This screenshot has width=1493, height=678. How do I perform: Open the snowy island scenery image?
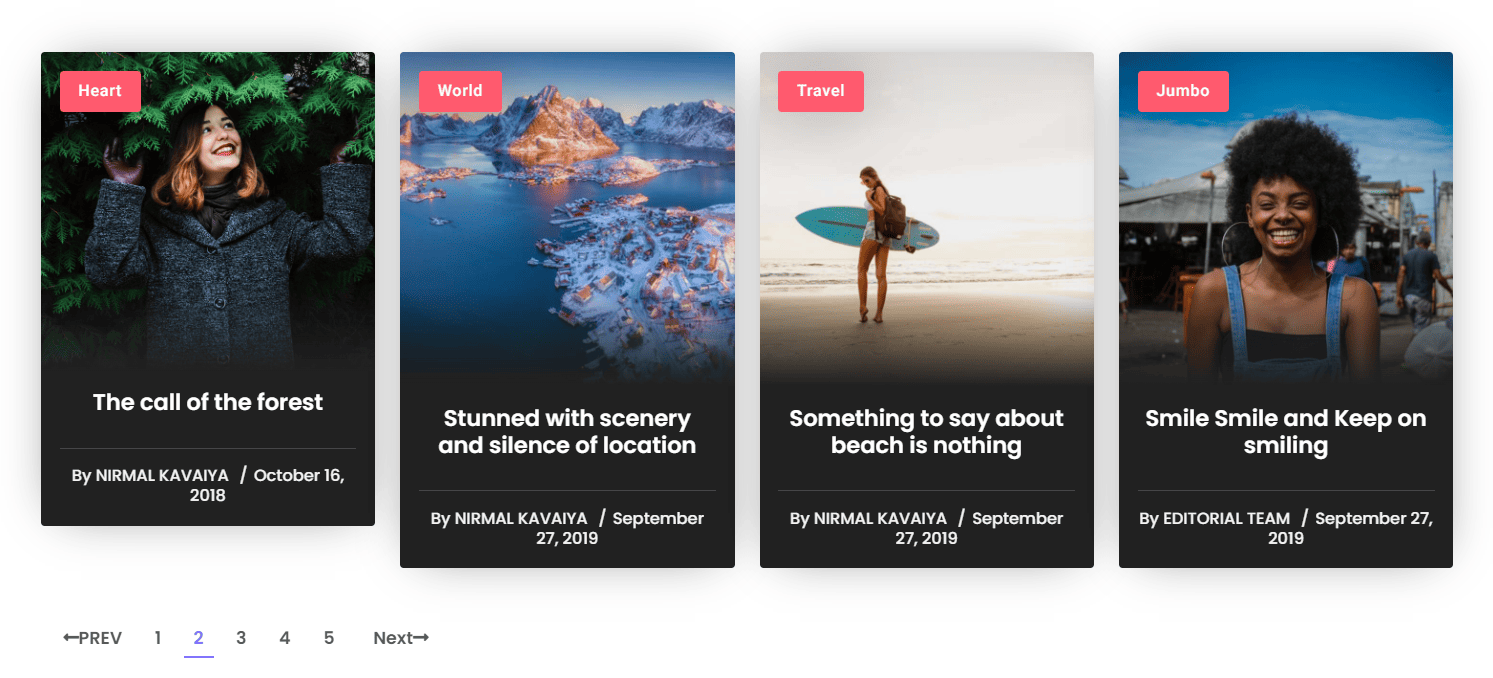(x=567, y=215)
